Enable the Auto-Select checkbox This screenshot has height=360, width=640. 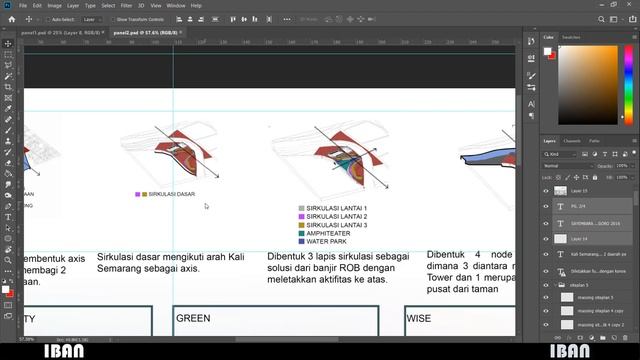point(48,19)
